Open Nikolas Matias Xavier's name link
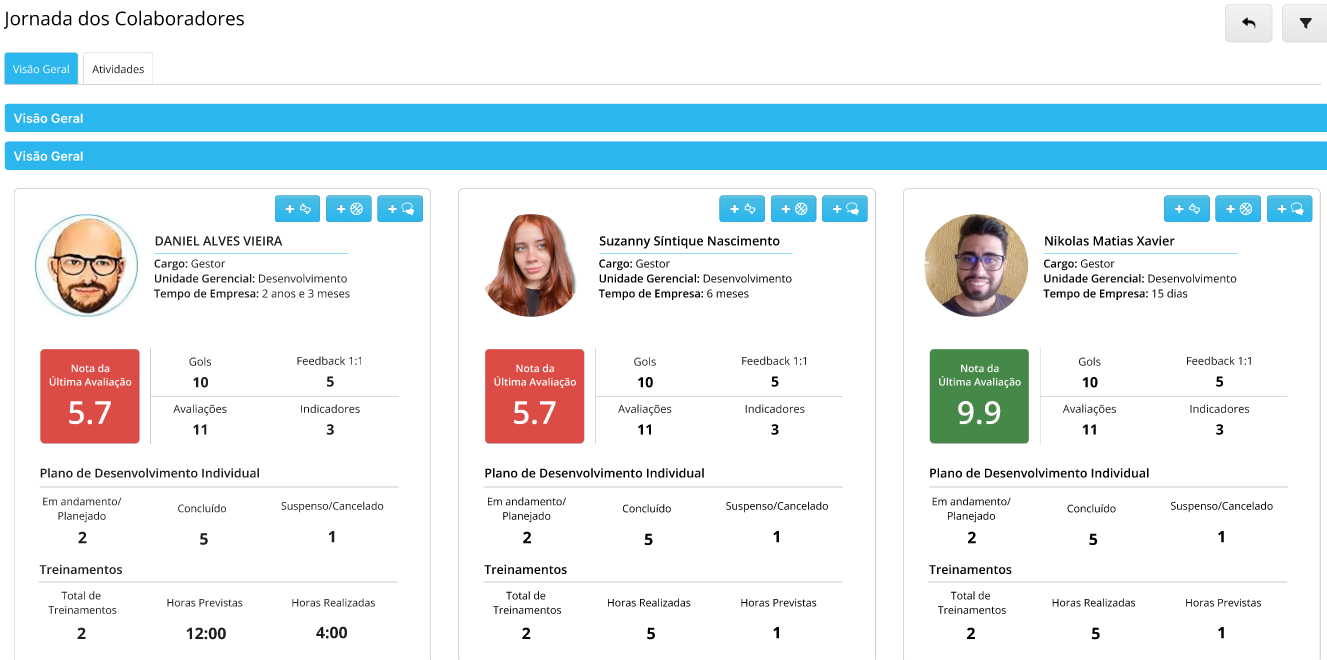 (x=1109, y=241)
